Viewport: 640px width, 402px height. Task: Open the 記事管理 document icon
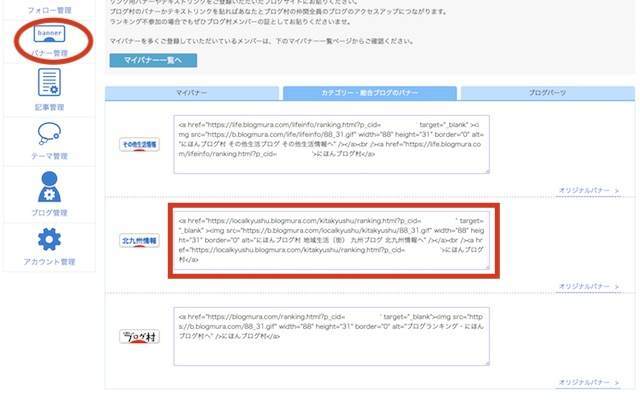coord(49,82)
